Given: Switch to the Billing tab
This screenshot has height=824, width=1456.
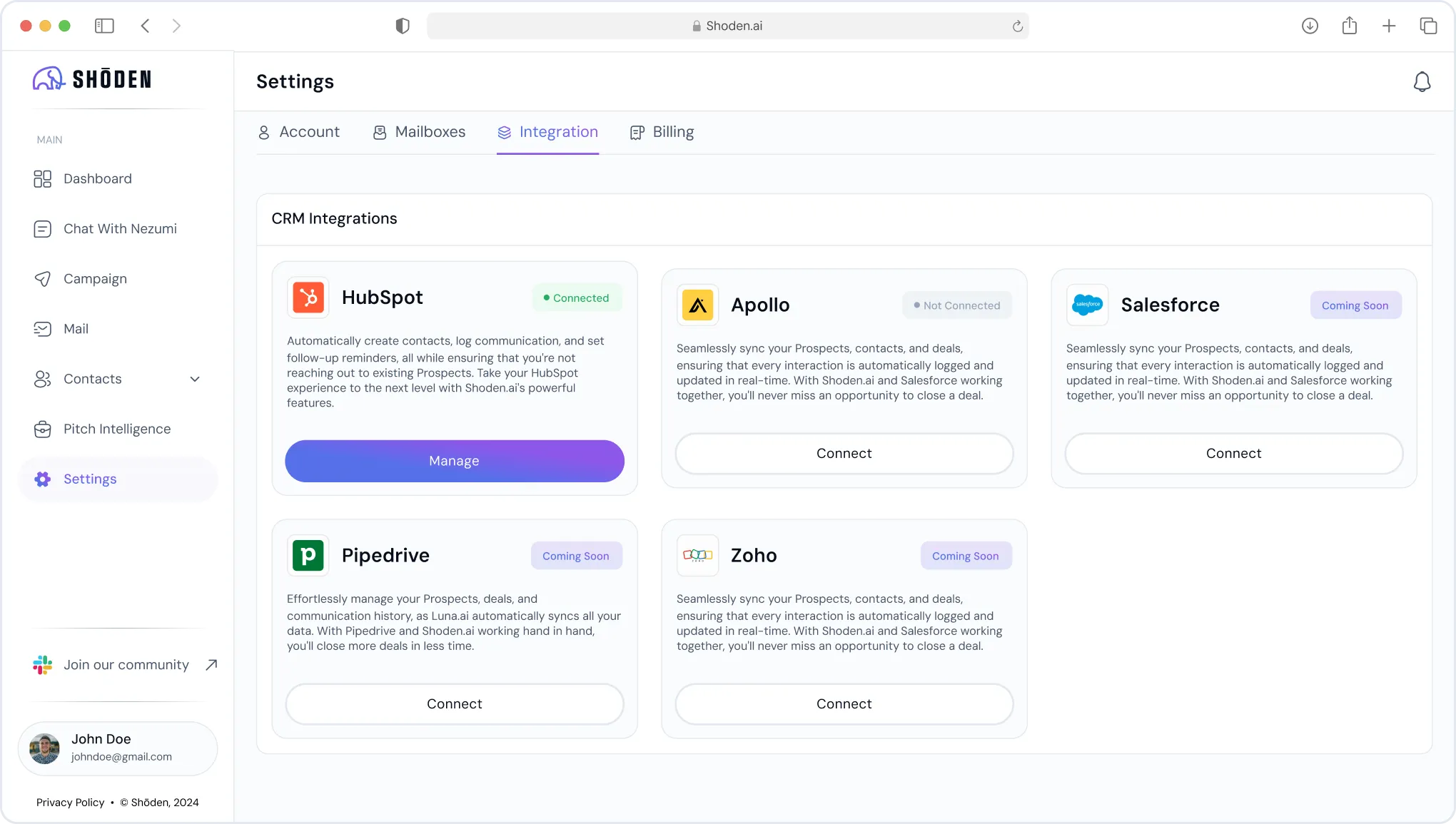Looking at the screenshot, I should [662, 132].
